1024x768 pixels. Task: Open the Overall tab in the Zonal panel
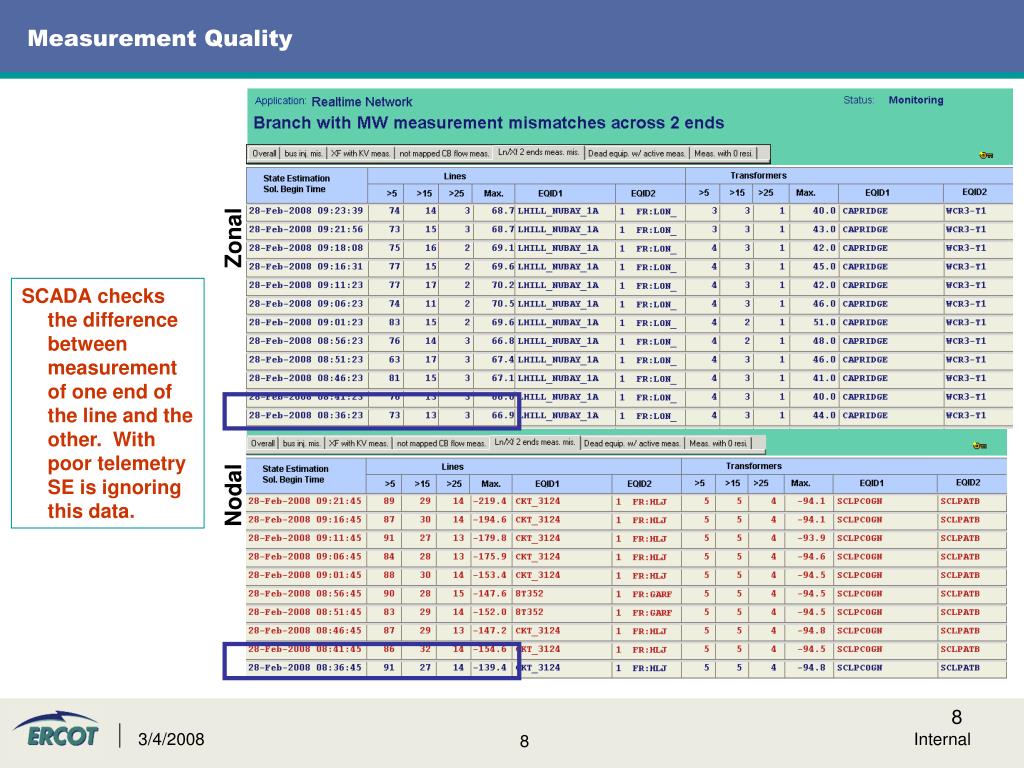264,153
